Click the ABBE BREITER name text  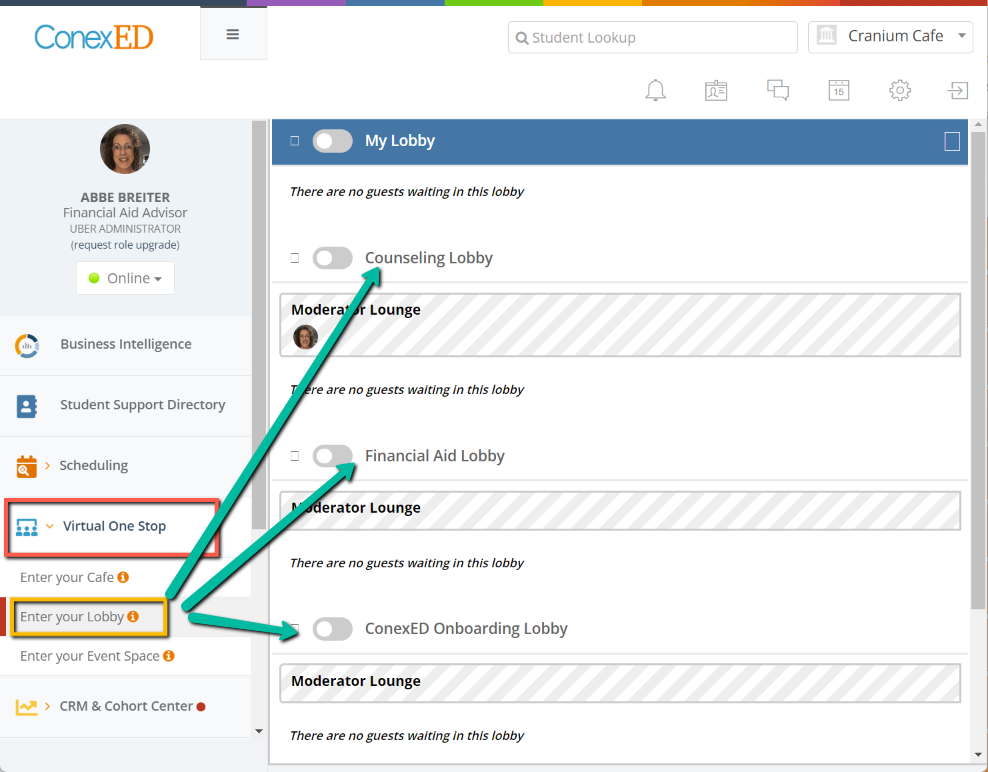click(x=125, y=197)
